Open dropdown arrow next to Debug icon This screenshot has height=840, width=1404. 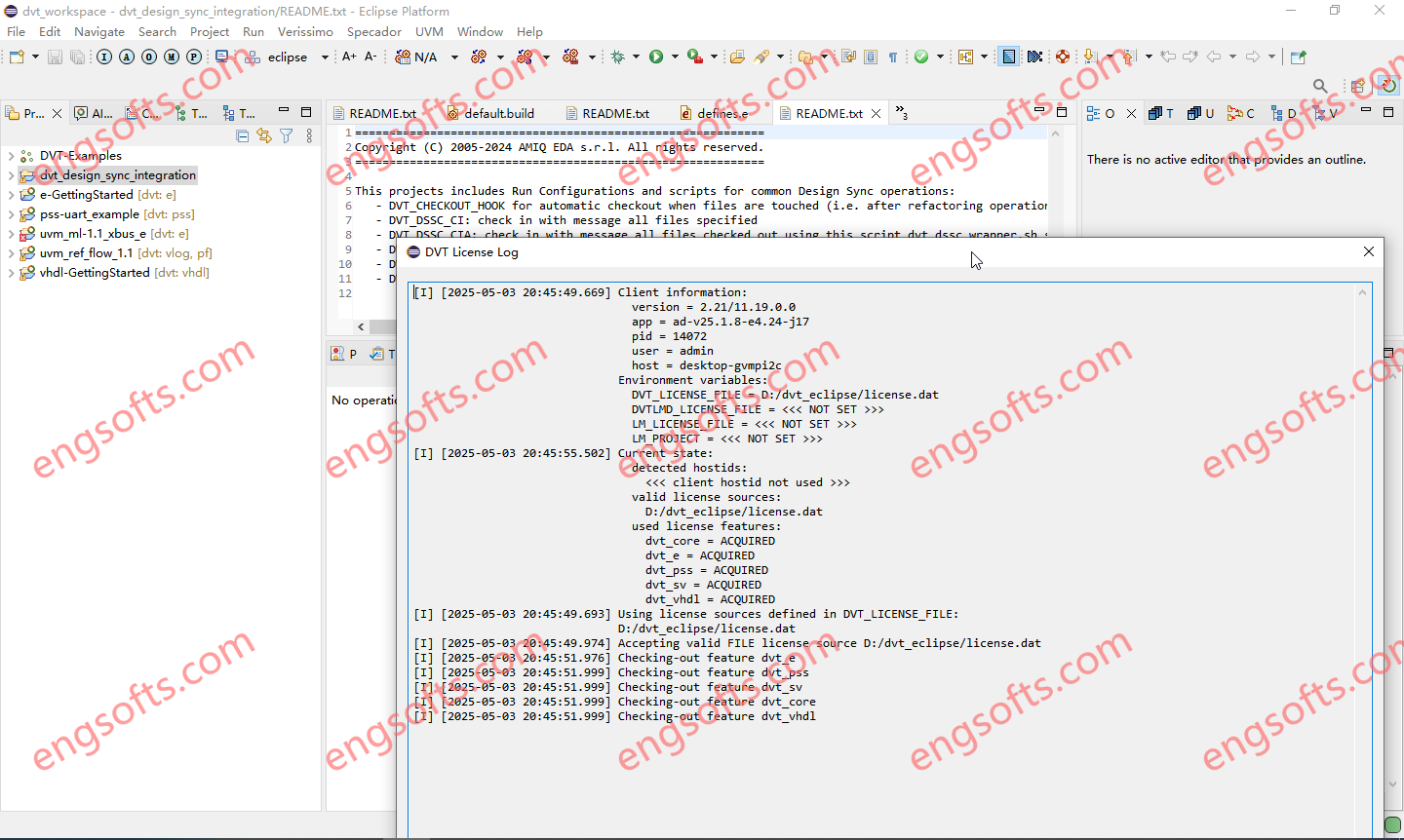(x=636, y=57)
